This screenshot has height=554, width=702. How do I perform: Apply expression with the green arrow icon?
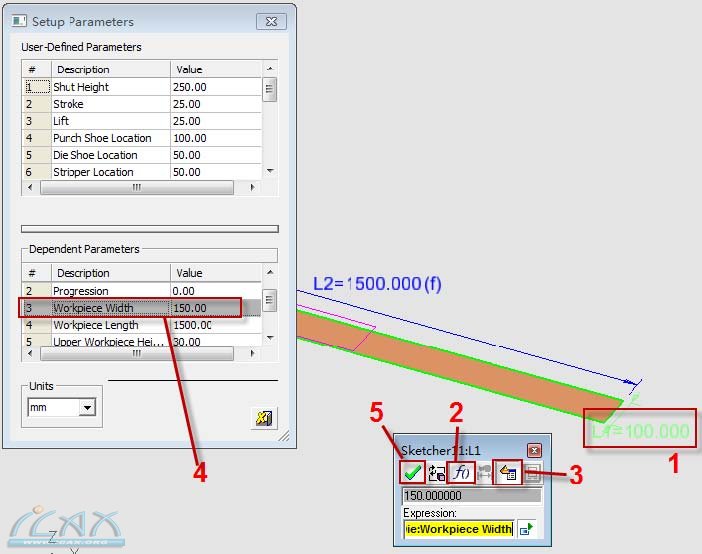[526, 529]
